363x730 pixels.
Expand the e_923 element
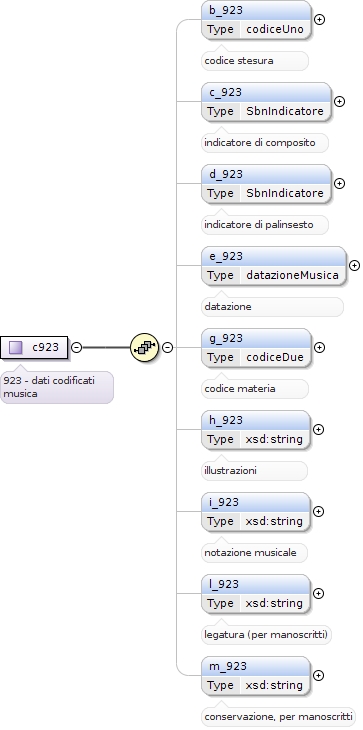click(354, 265)
